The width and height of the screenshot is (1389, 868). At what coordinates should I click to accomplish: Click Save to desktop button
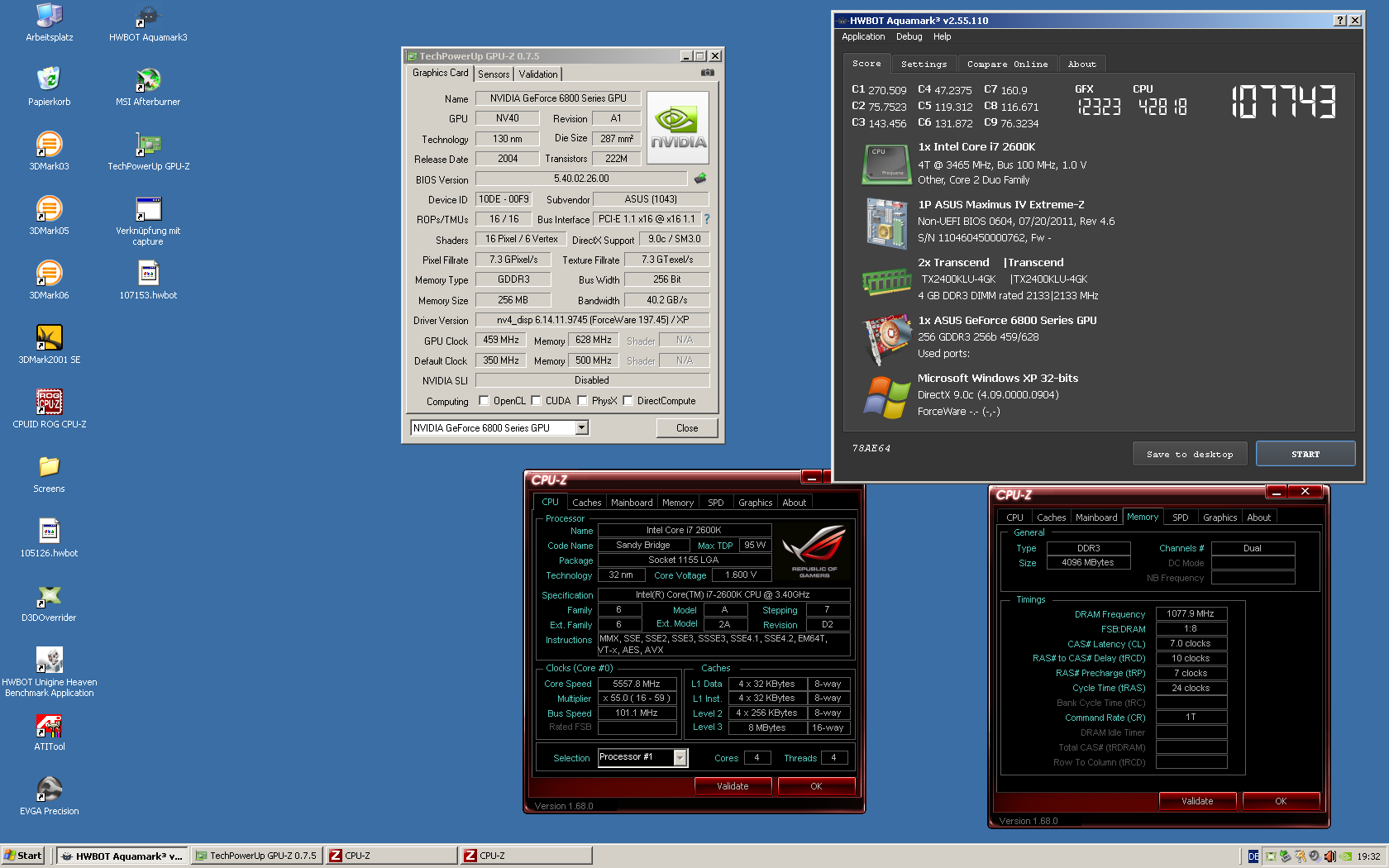[1190, 454]
